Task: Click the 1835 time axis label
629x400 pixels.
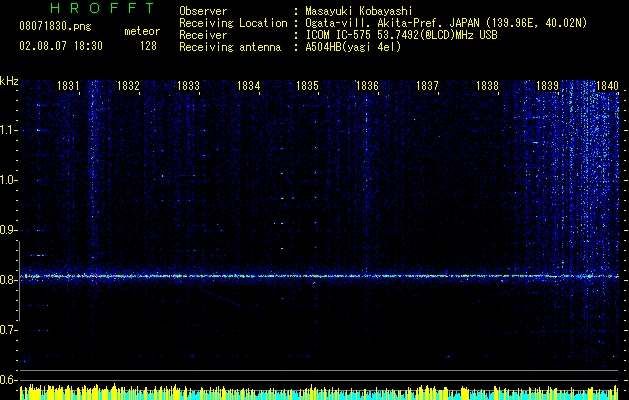Action: pos(307,86)
